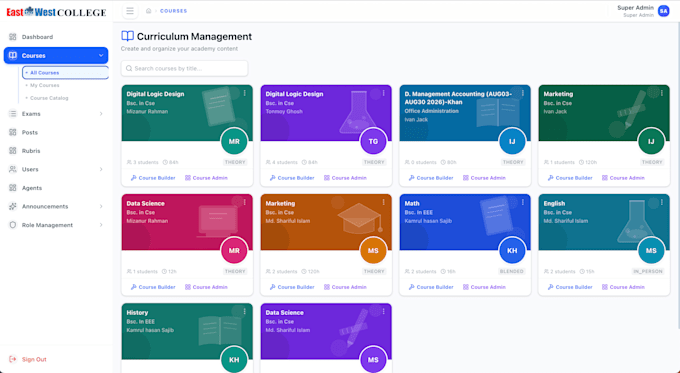This screenshot has height=373, width=680.
Task: Open the Agents menu item
Action: coord(56,188)
